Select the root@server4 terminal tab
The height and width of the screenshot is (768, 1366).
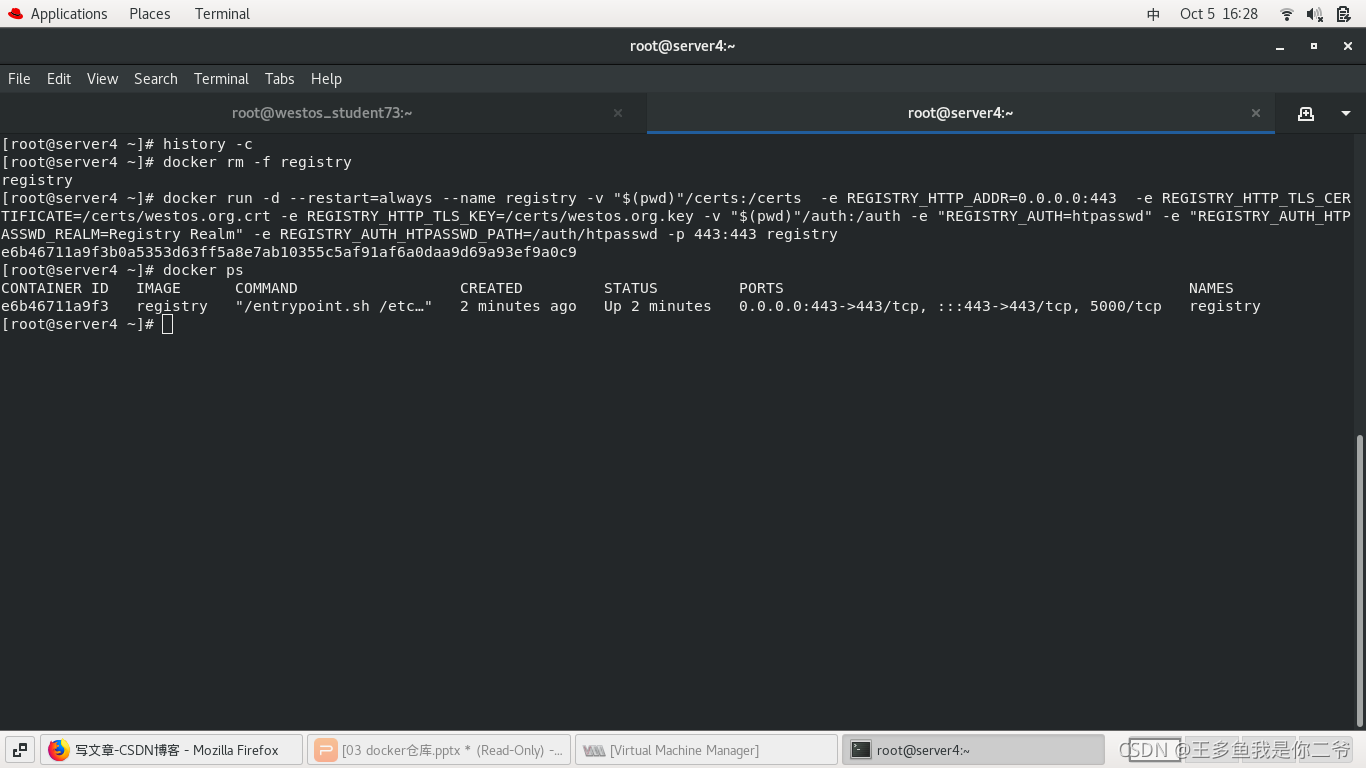[960, 113]
